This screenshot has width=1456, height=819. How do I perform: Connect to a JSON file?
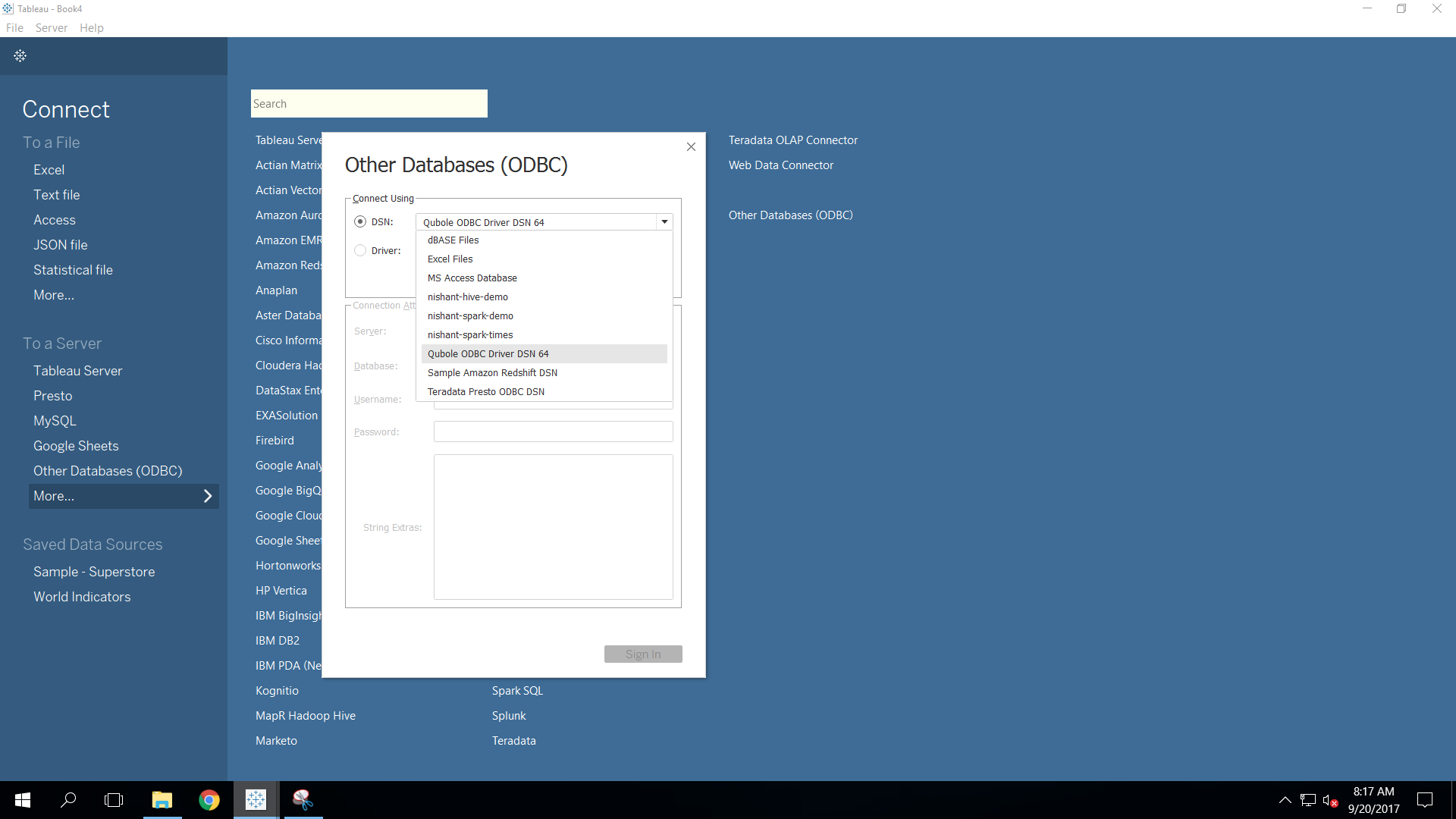[61, 245]
